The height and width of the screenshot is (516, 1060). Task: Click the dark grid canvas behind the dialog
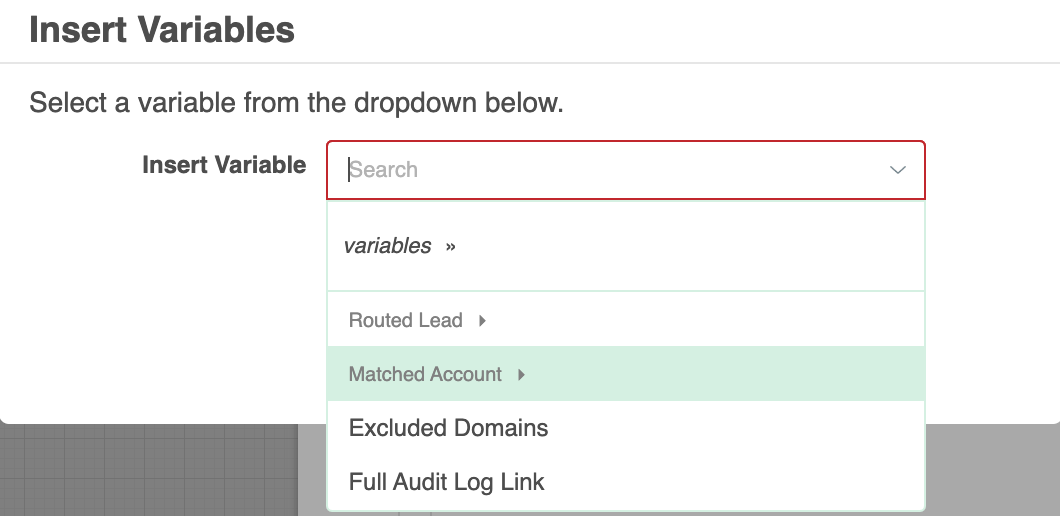click(x=149, y=470)
